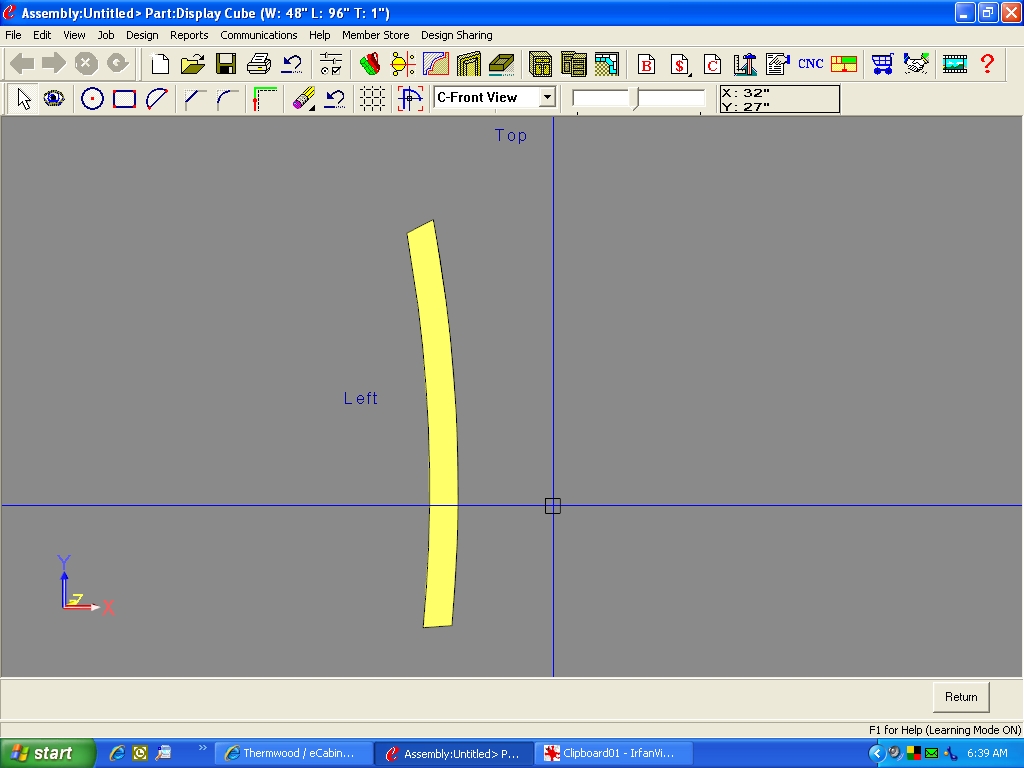Viewport: 1024px width, 768px height.
Task: Save with the floppy disk icon
Action: 226,64
